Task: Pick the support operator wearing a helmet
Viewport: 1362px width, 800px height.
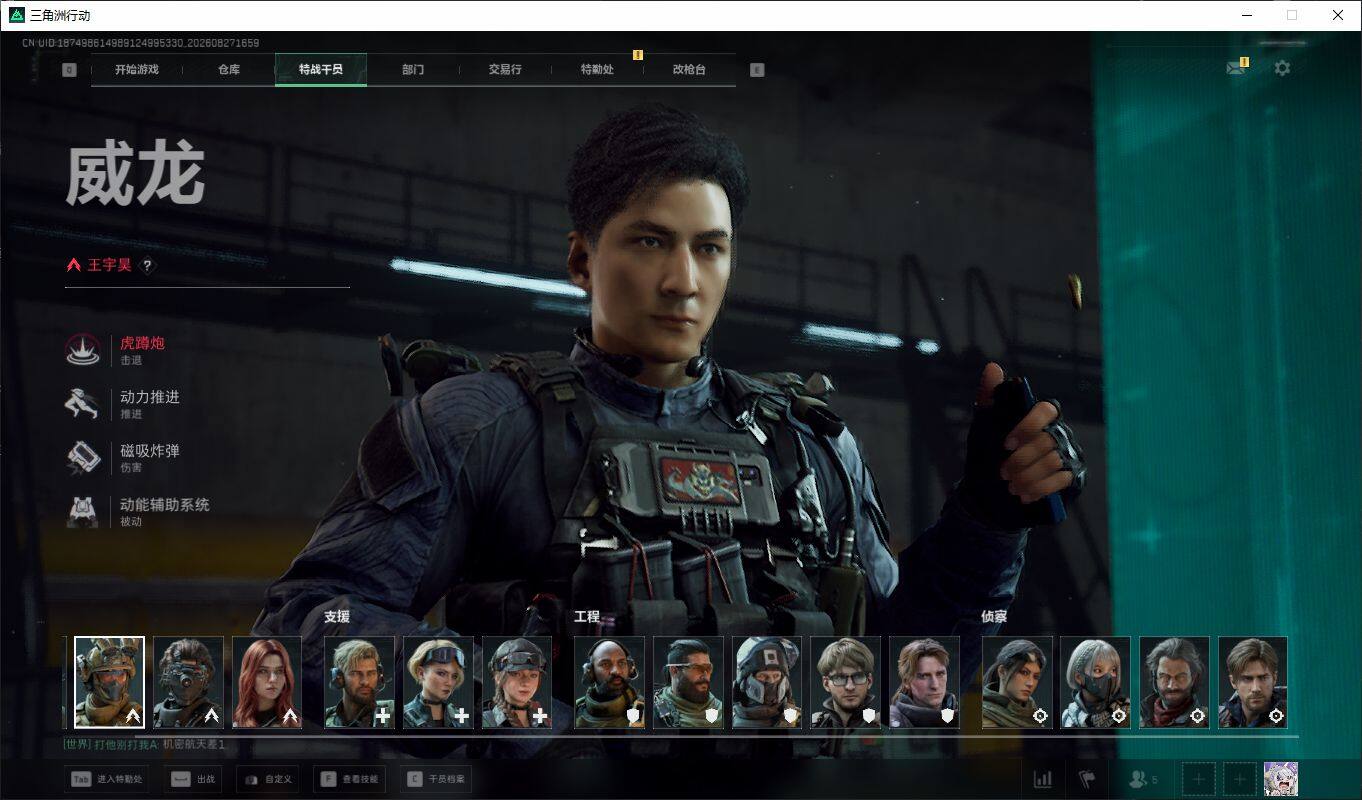Action: pyautogui.click(x=517, y=682)
